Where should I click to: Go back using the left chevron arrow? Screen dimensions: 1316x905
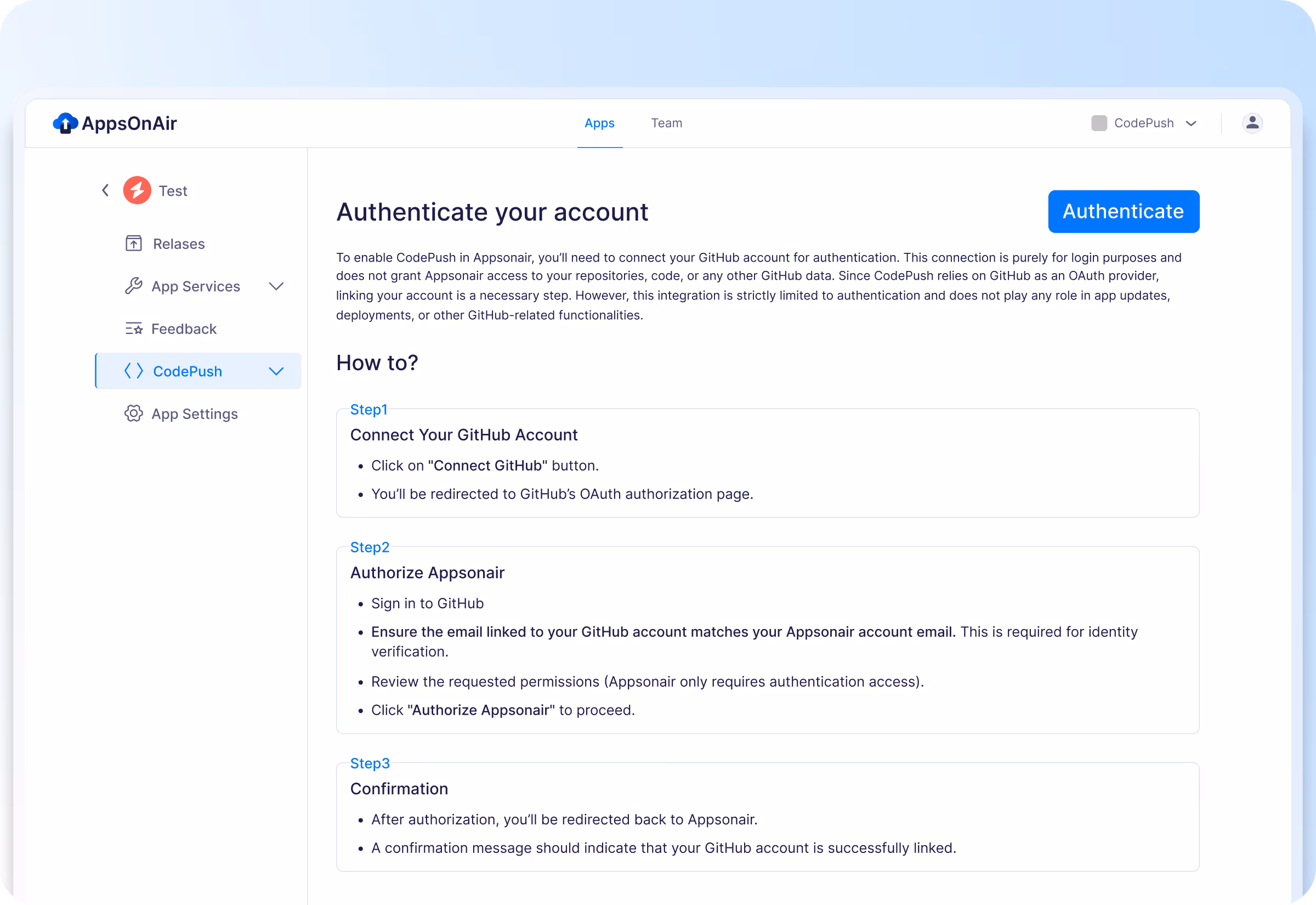(x=105, y=190)
